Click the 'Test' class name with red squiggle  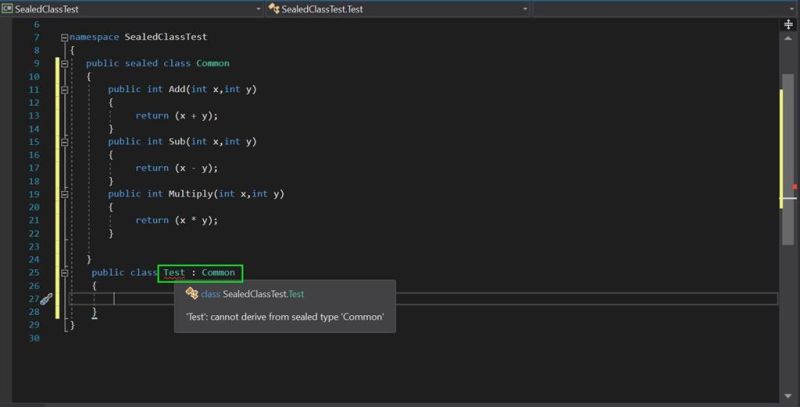[x=174, y=272]
